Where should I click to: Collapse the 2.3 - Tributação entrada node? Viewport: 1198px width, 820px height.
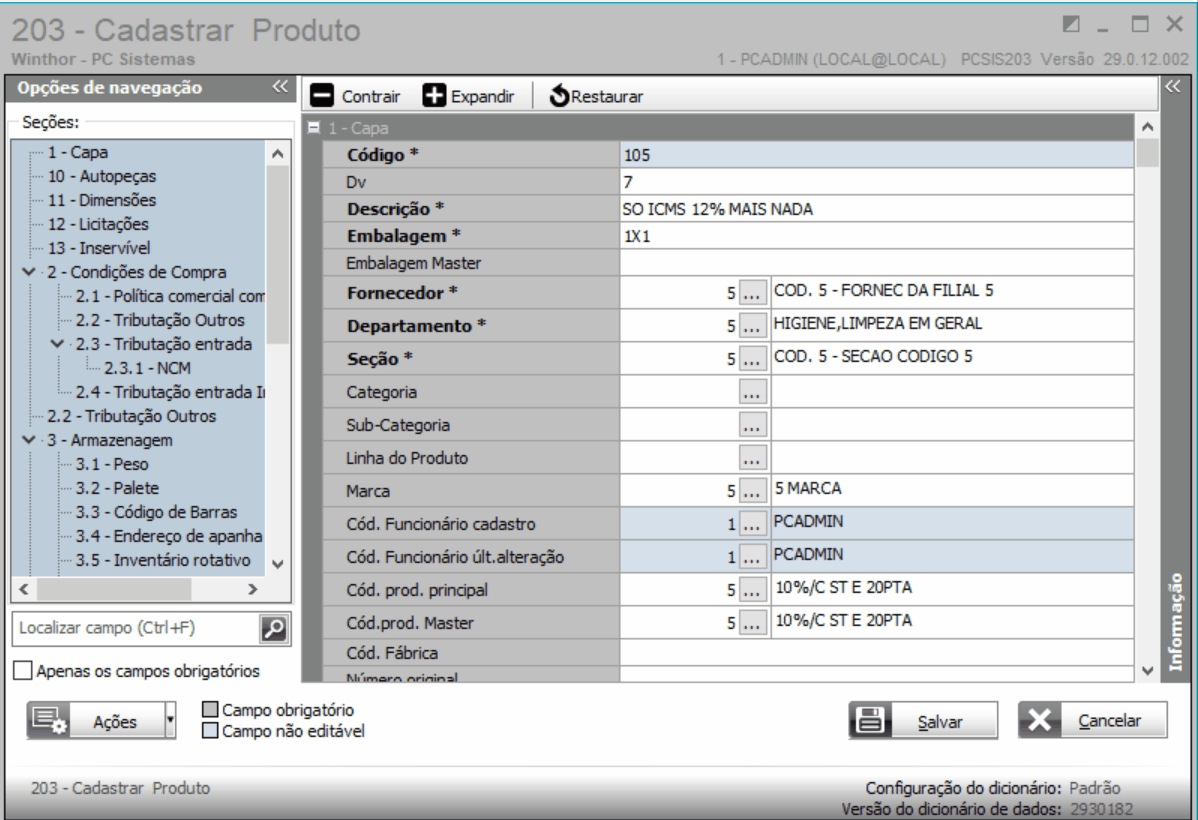[x=57, y=344]
